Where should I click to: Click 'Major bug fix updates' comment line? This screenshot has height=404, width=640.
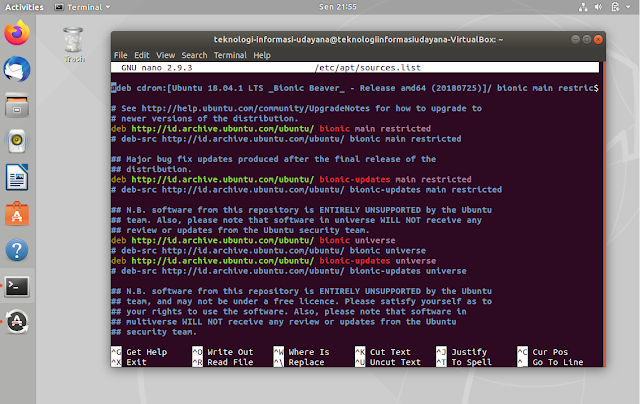tap(273, 159)
